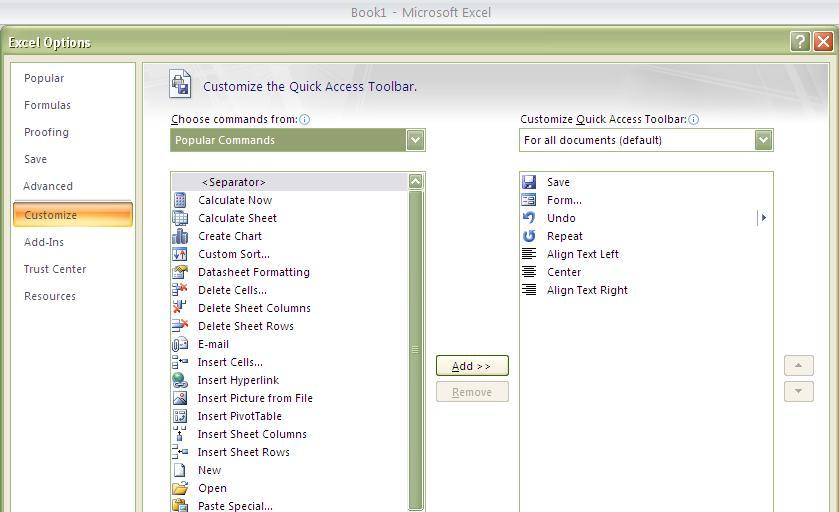The image size is (839, 512).
Task: Select the Create Chart icon
Action: 180,236
